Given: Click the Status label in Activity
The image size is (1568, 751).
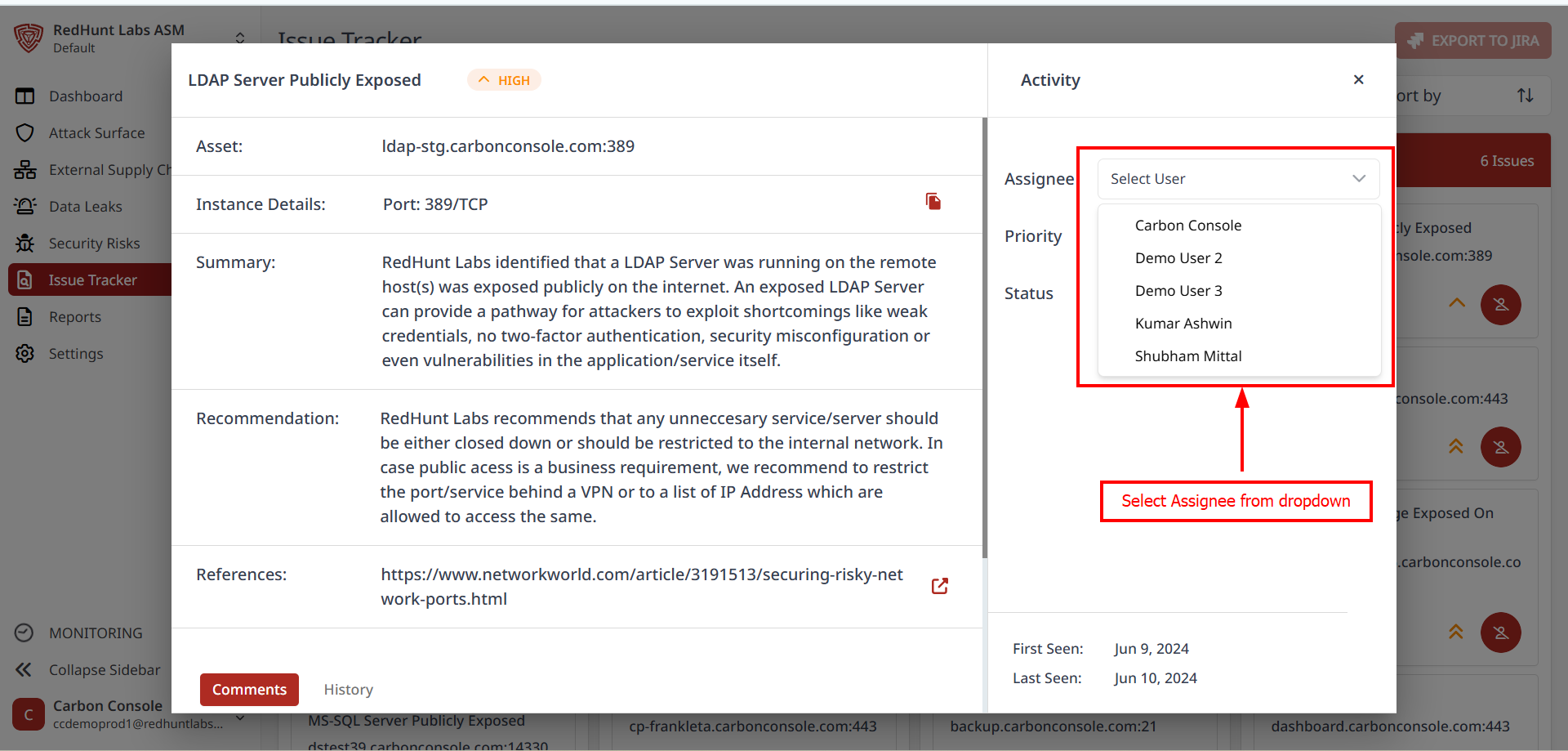Looking at the screenshot, I should [x=1029, y=293].
